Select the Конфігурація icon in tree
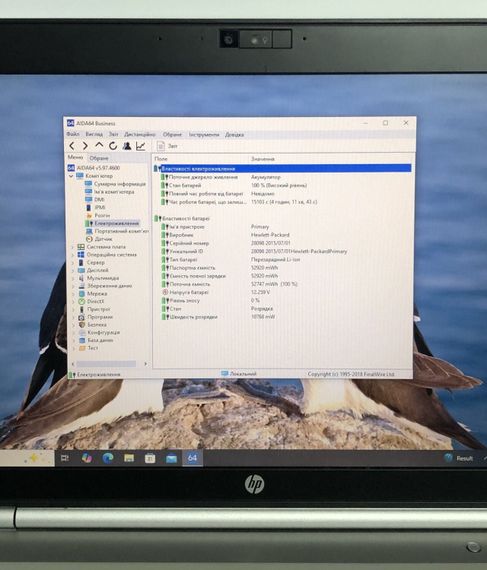 coord(82,332)
